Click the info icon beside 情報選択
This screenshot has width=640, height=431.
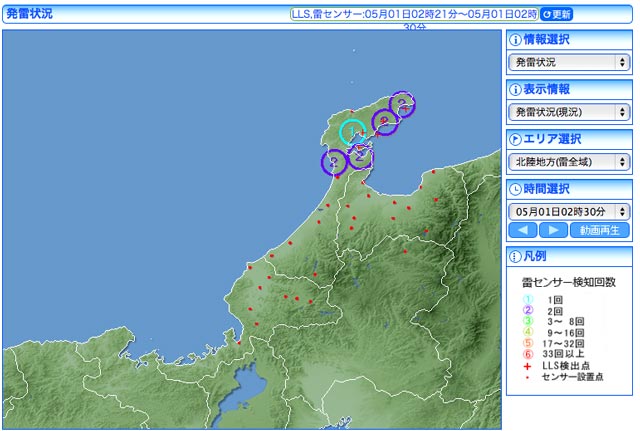pyautogui.click(x=515, y=41)
